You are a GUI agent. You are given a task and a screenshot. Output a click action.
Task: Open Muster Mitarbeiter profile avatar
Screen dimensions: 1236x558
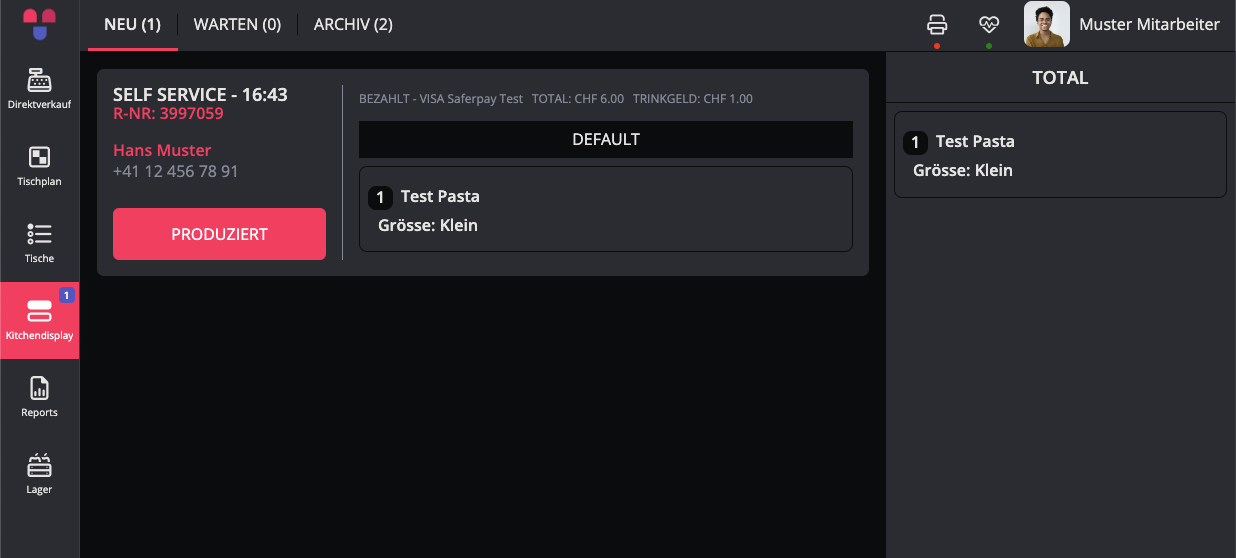1047,25
